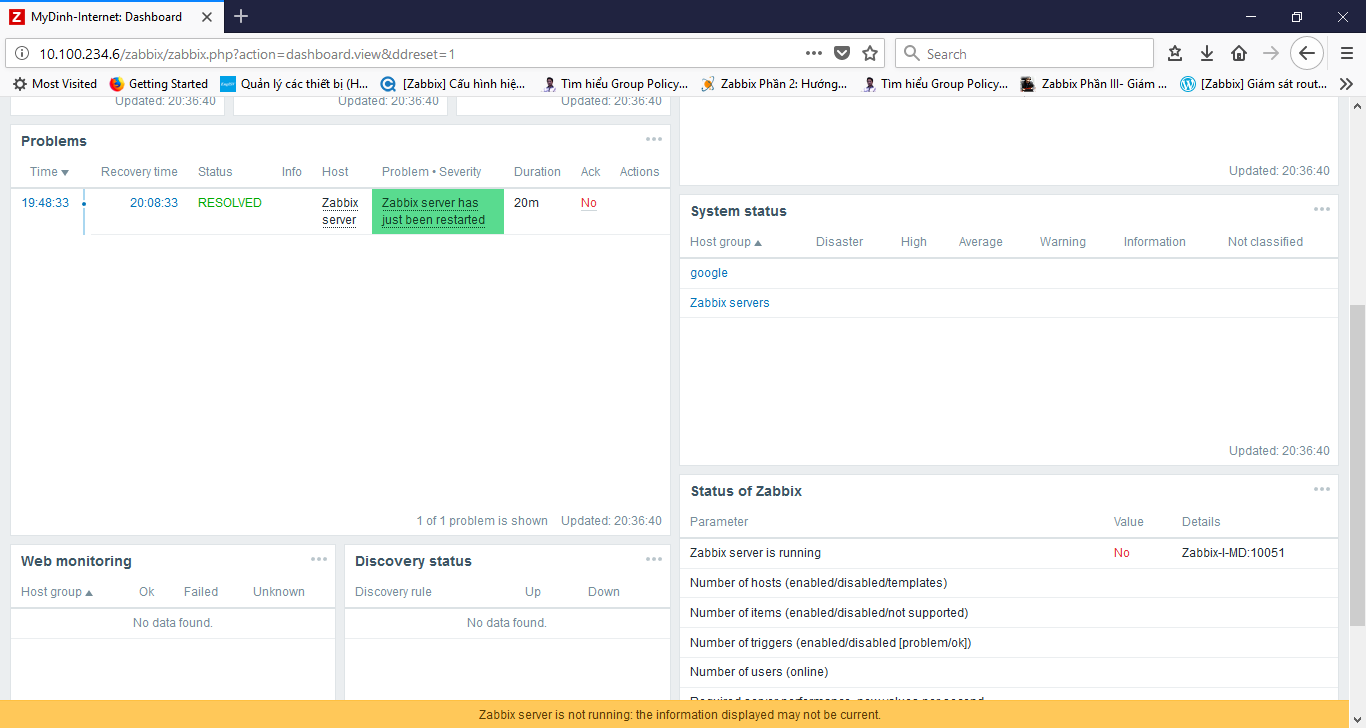
Task: Click the Pocket save icon in the address bar
Action: pos(842,54)
